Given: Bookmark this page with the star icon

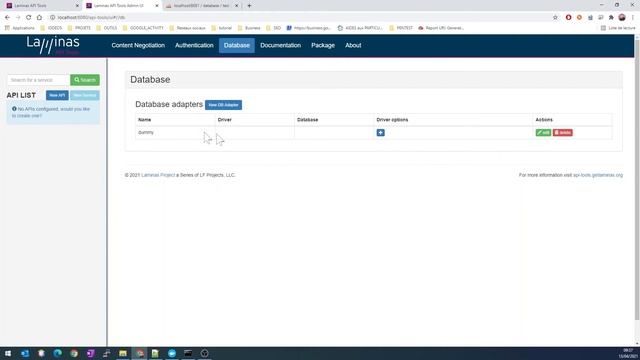Looking at the screenshot, I should coord(555,18).
